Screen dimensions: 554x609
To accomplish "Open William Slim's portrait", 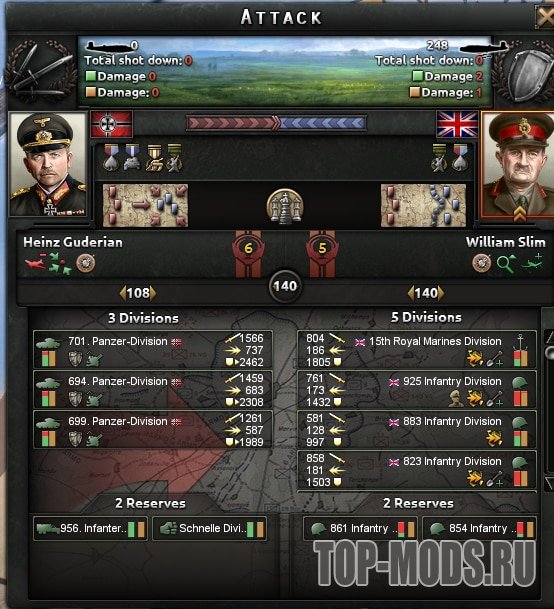I will [x=517, y=165].
